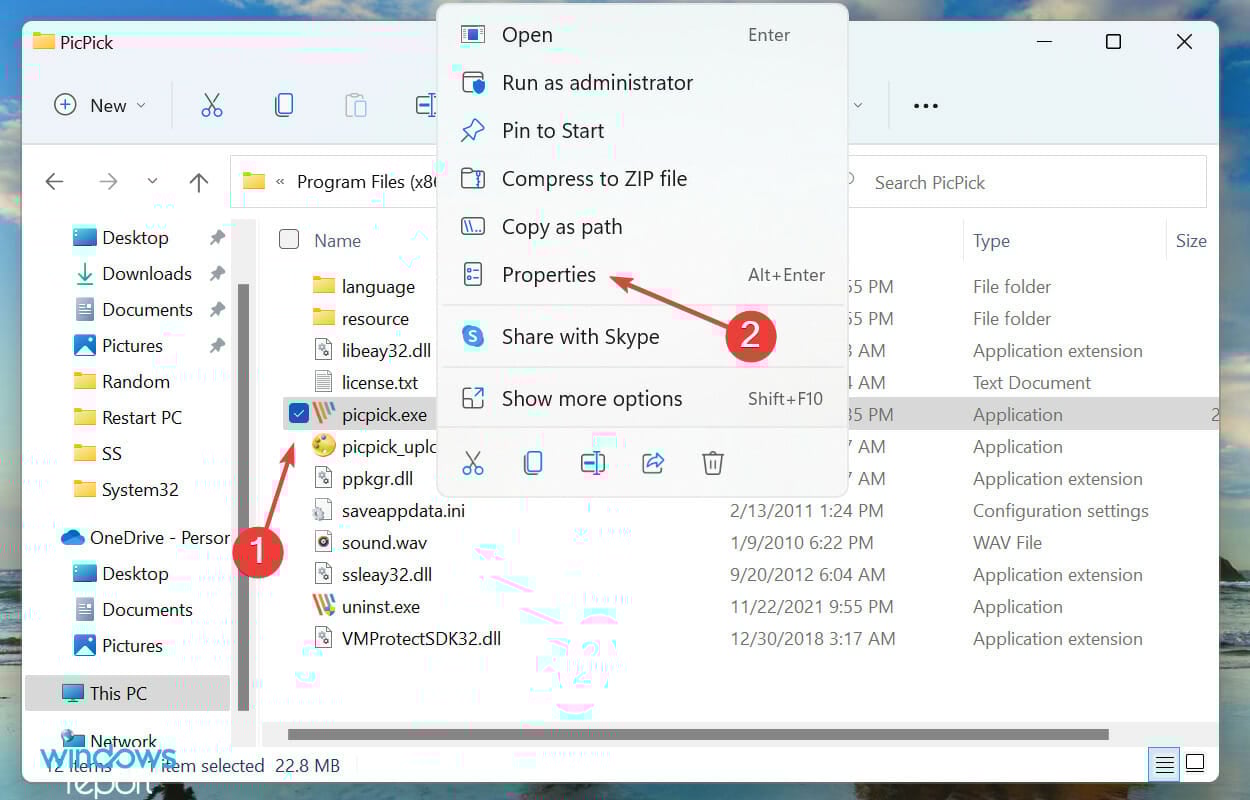Click the picpick.exe application icon

(x=324, y=413)
